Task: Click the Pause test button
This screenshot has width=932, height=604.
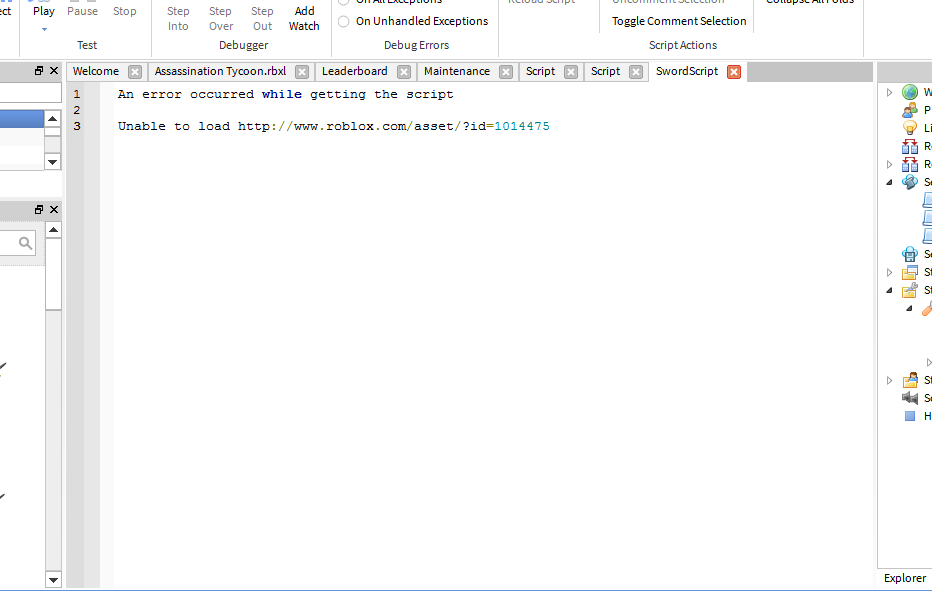Action: [x=82, y=11]
